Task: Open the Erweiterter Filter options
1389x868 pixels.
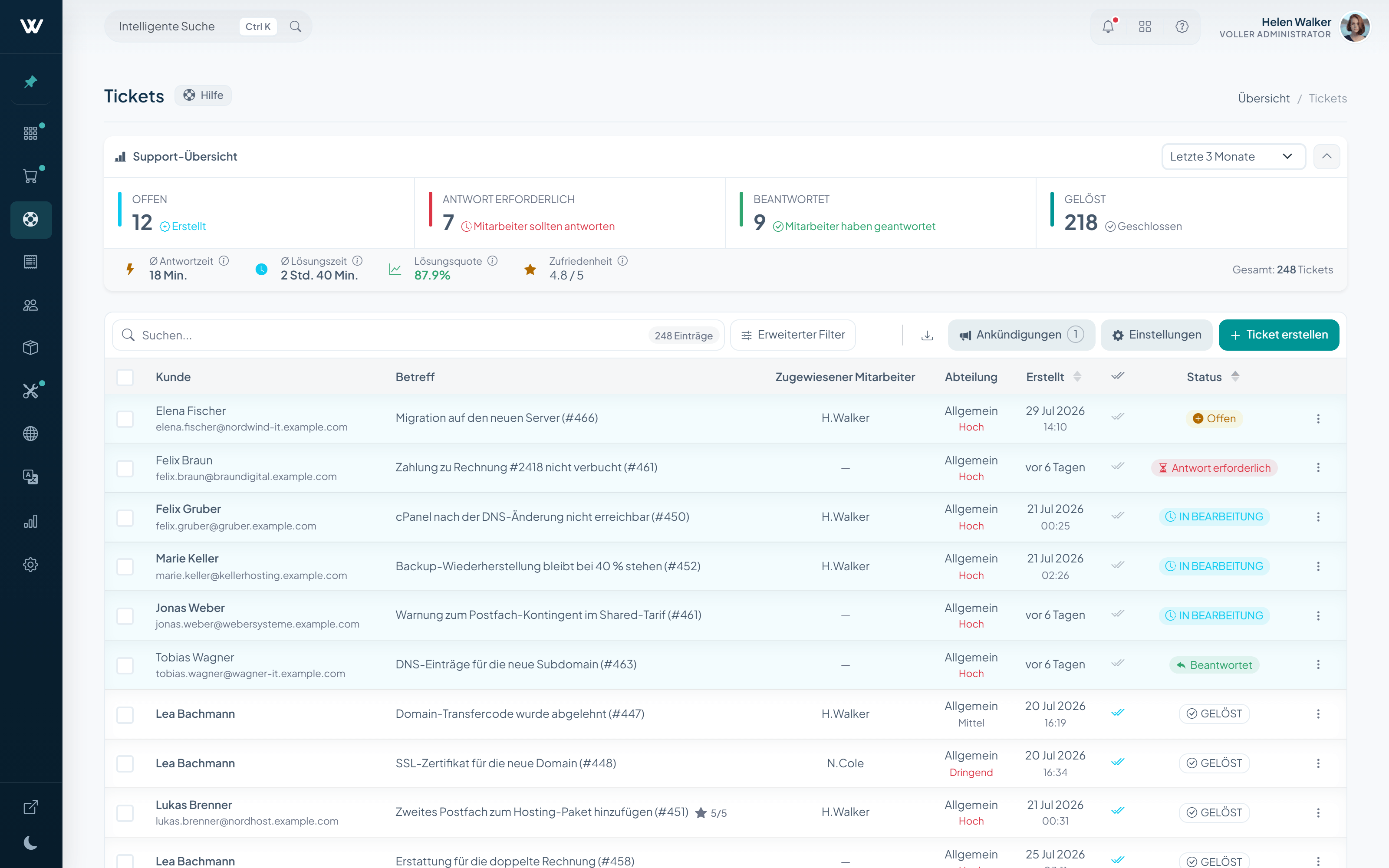Action: tap(793, 335)
